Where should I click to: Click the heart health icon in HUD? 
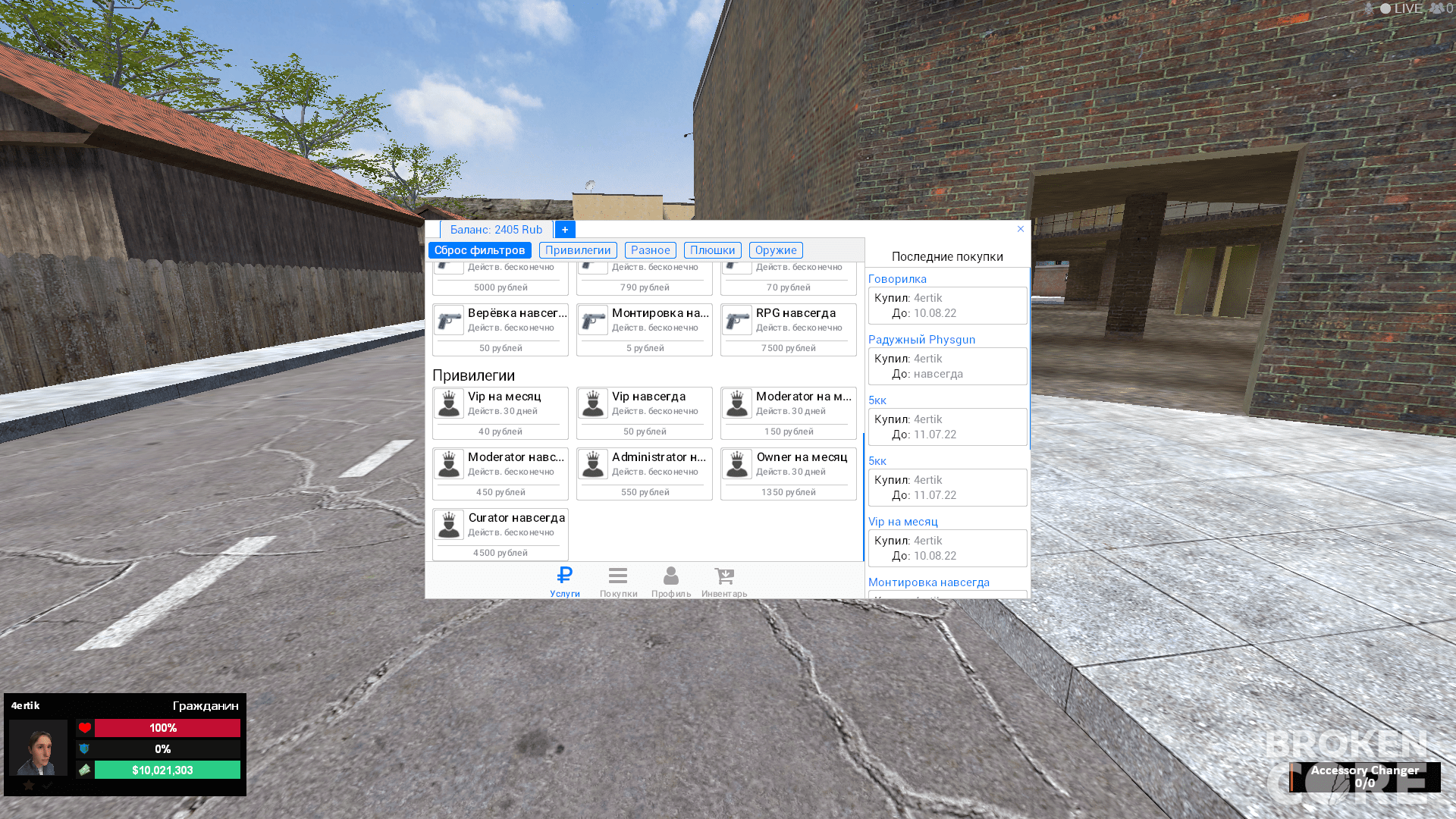[85, 728]
